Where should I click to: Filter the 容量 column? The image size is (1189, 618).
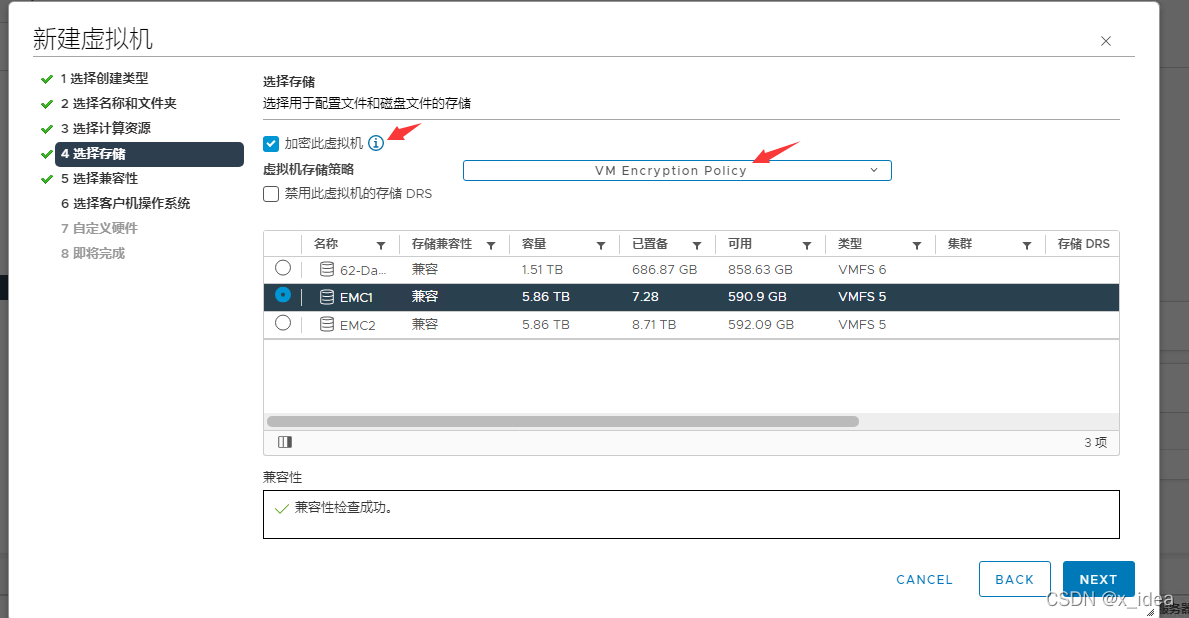pos(601,245)
